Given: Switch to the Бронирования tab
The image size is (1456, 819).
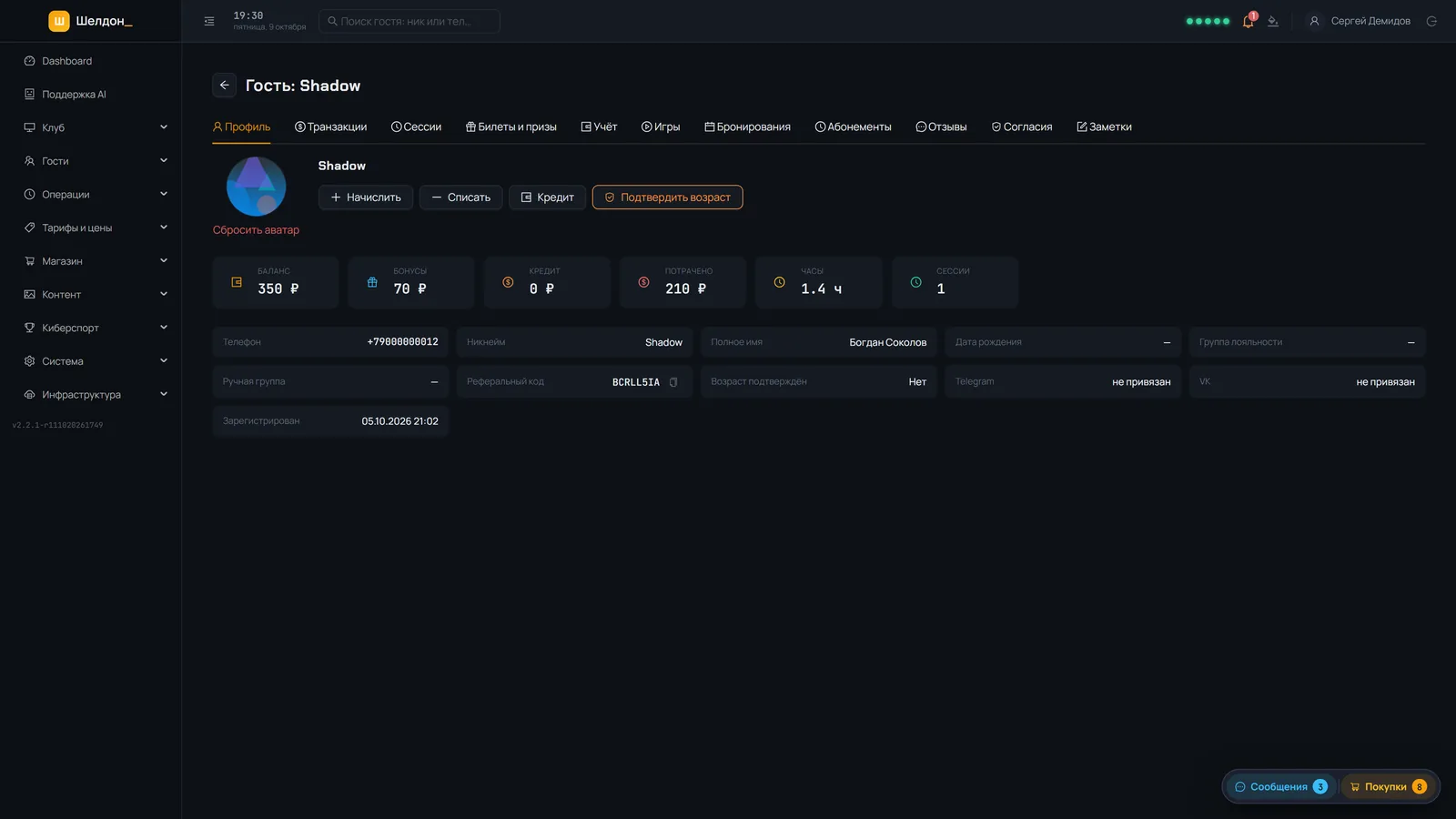Looking at the screenshot, I should tap(747, 127).
